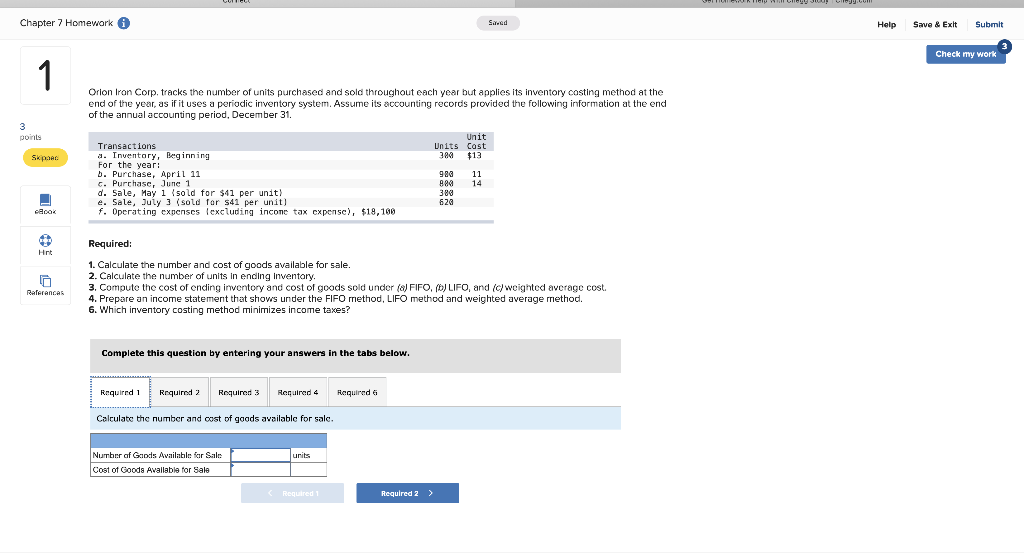Image resolution: width=1024 pixels, height=553 pixels.
Task: Click the 'f. Operating expenses' row
Action: 291,212
